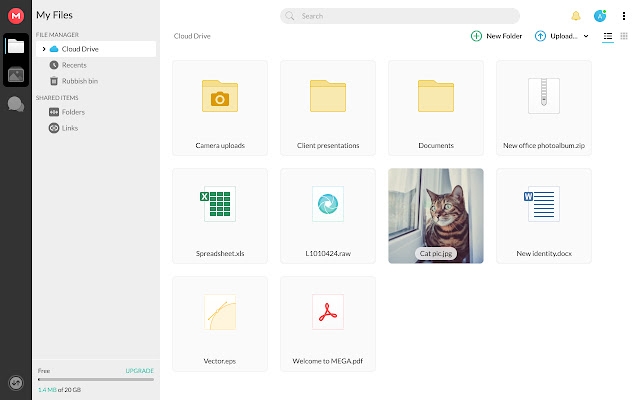
Task: Click the notification bell icon
Action: point(575,16)
